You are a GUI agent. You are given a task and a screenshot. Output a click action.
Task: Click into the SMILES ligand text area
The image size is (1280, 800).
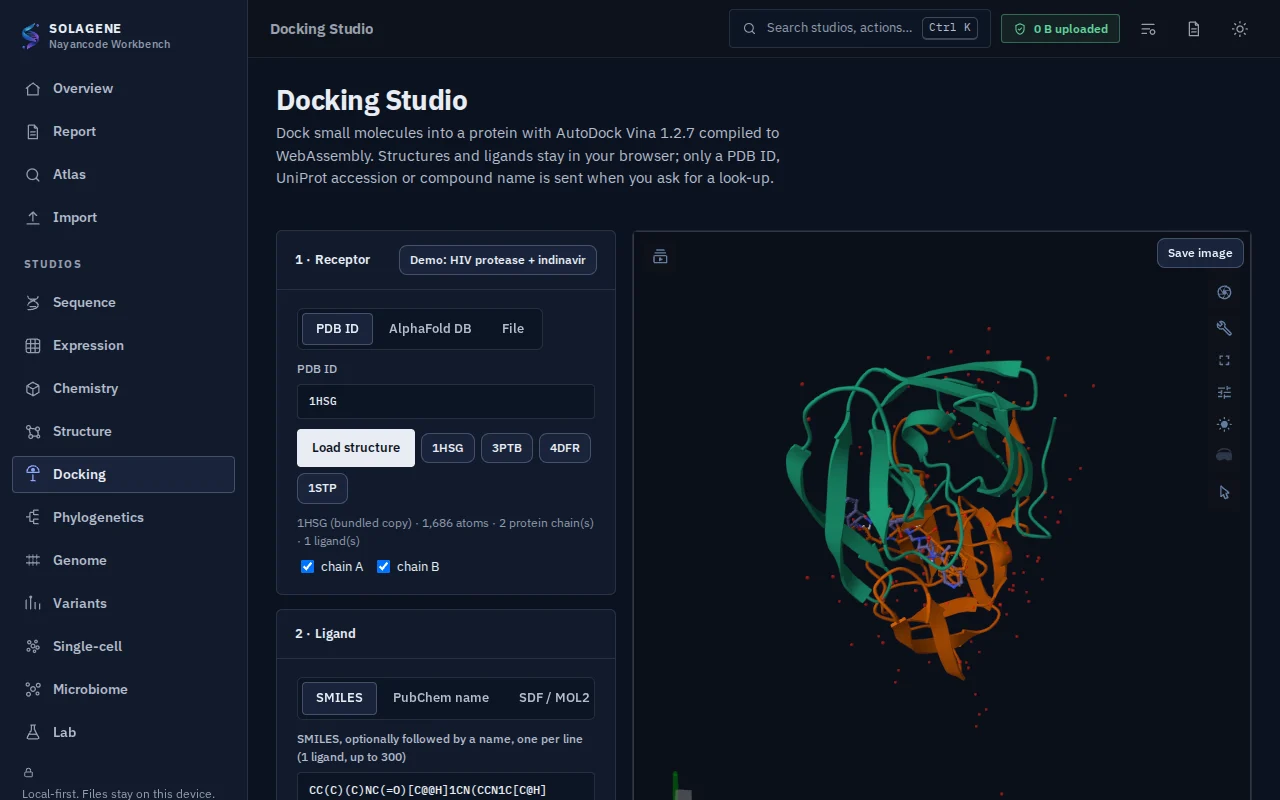pyautogui.click(x=446, y=787)
